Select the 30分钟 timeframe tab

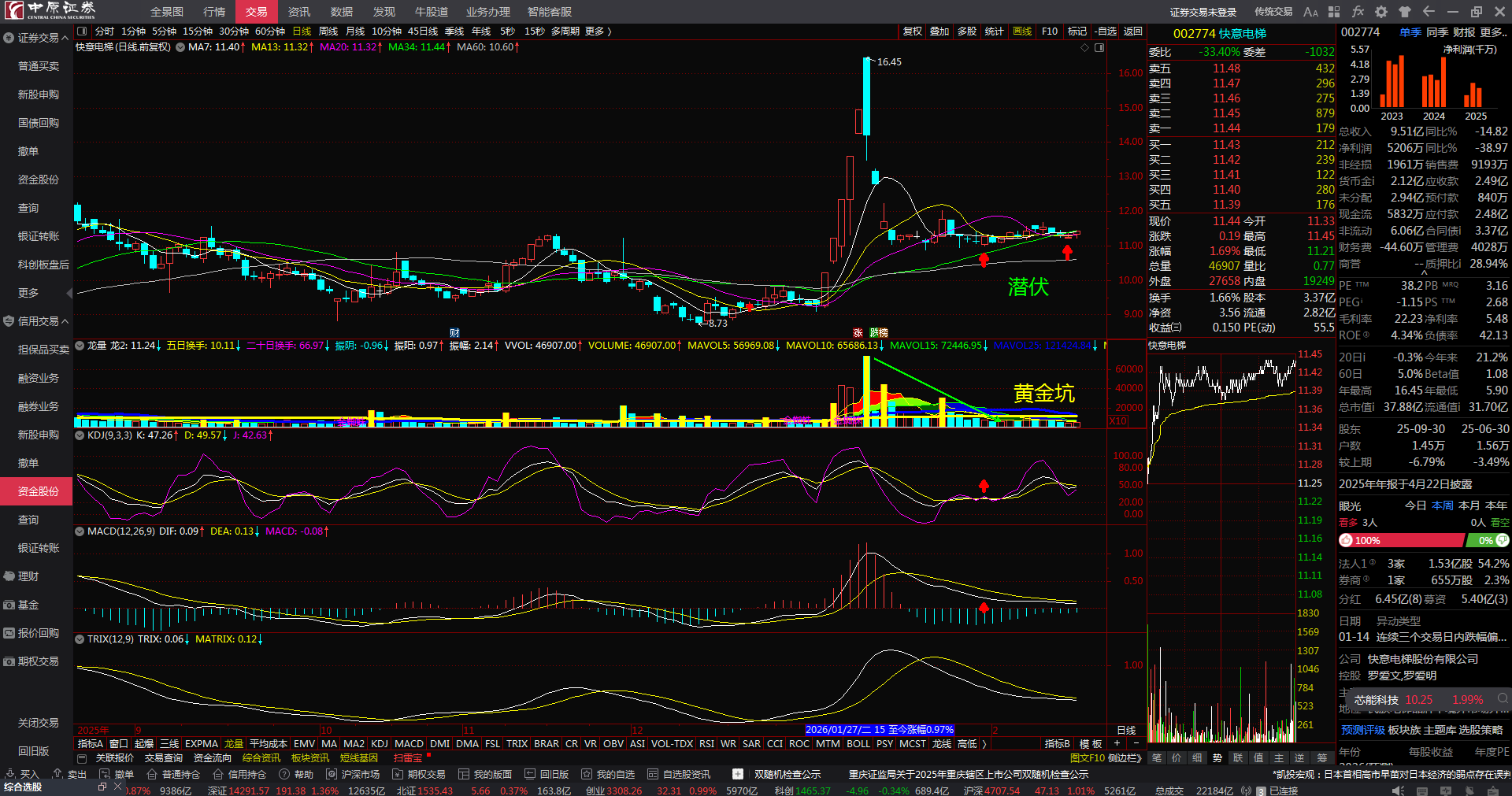tap(234, 31)
